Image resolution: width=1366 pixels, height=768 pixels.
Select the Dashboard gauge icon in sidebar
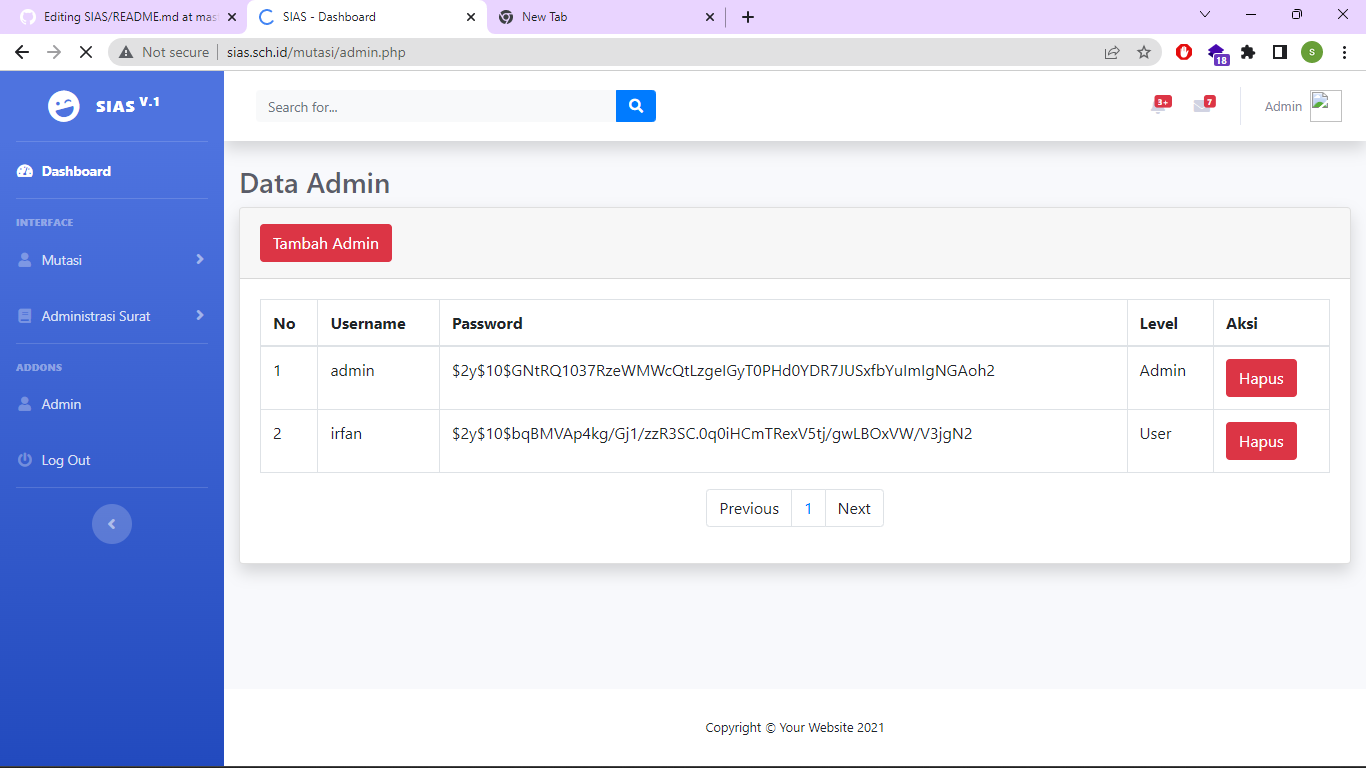point(22,171)
